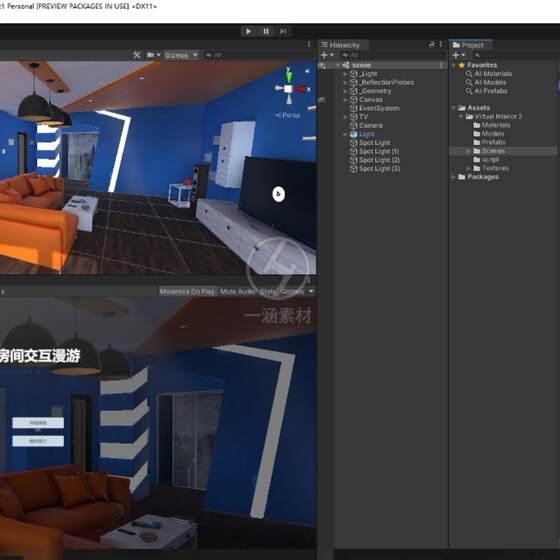Click the Unity scene icon beside scene
560x560 pixels.
pos(346,65)
